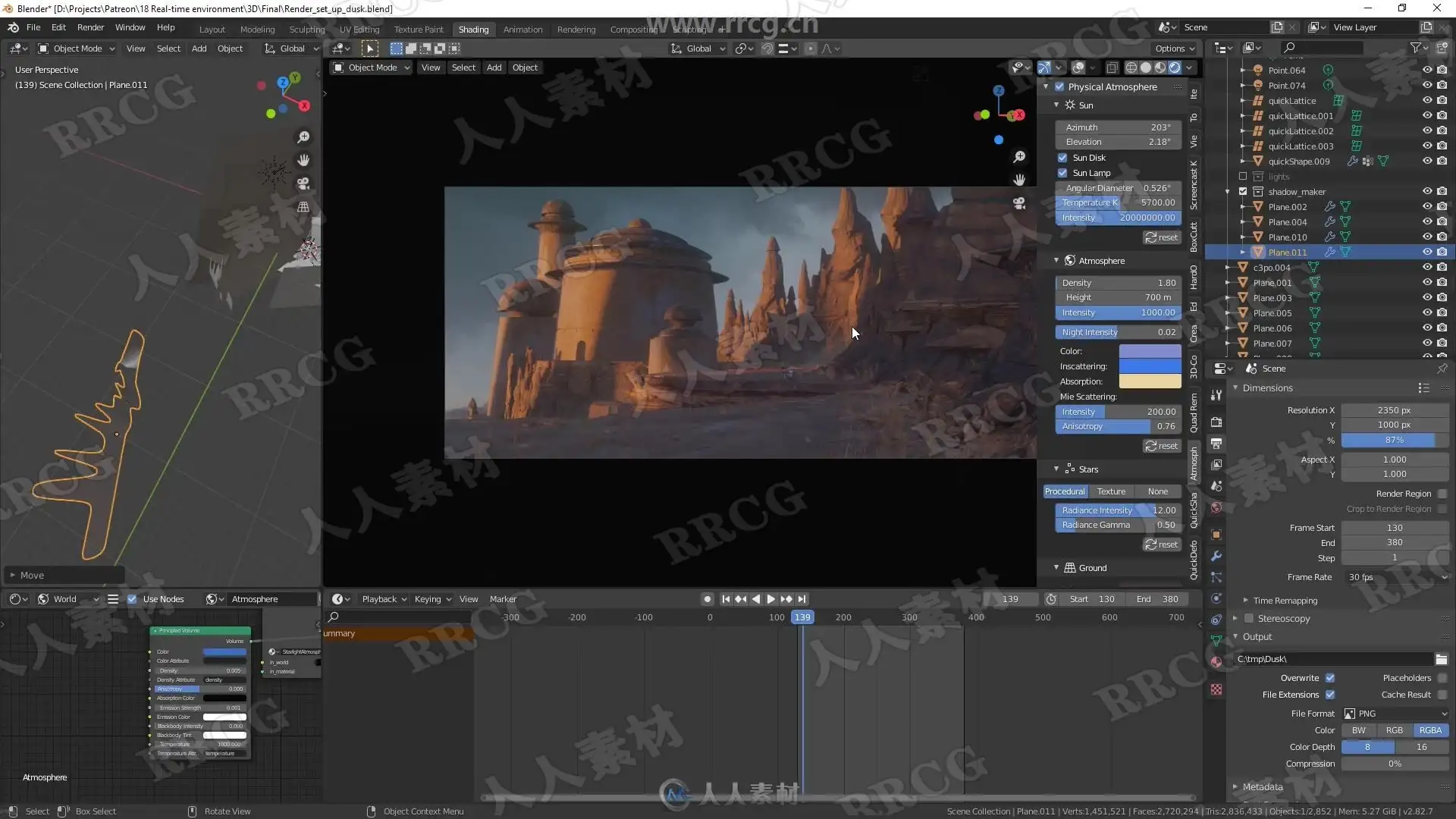Reset the Stars settings
Screen dimensions: 1456x819
pos(1162,544)
